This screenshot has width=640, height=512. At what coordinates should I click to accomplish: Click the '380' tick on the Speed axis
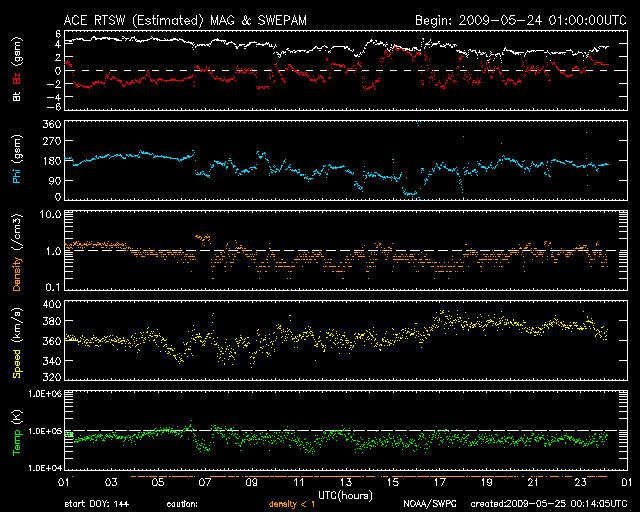click(x=52, y=321)
